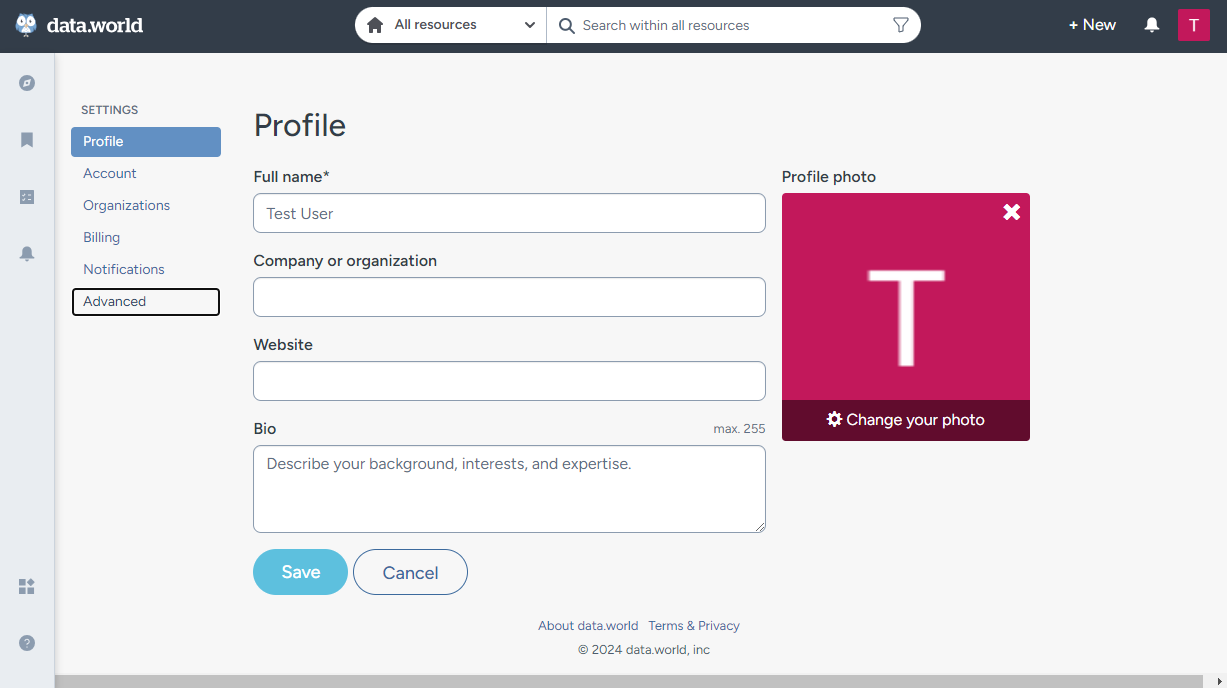This screenshot has height=688, width=1227.
Task: Click Change your photo
Action: pos(906,420)
